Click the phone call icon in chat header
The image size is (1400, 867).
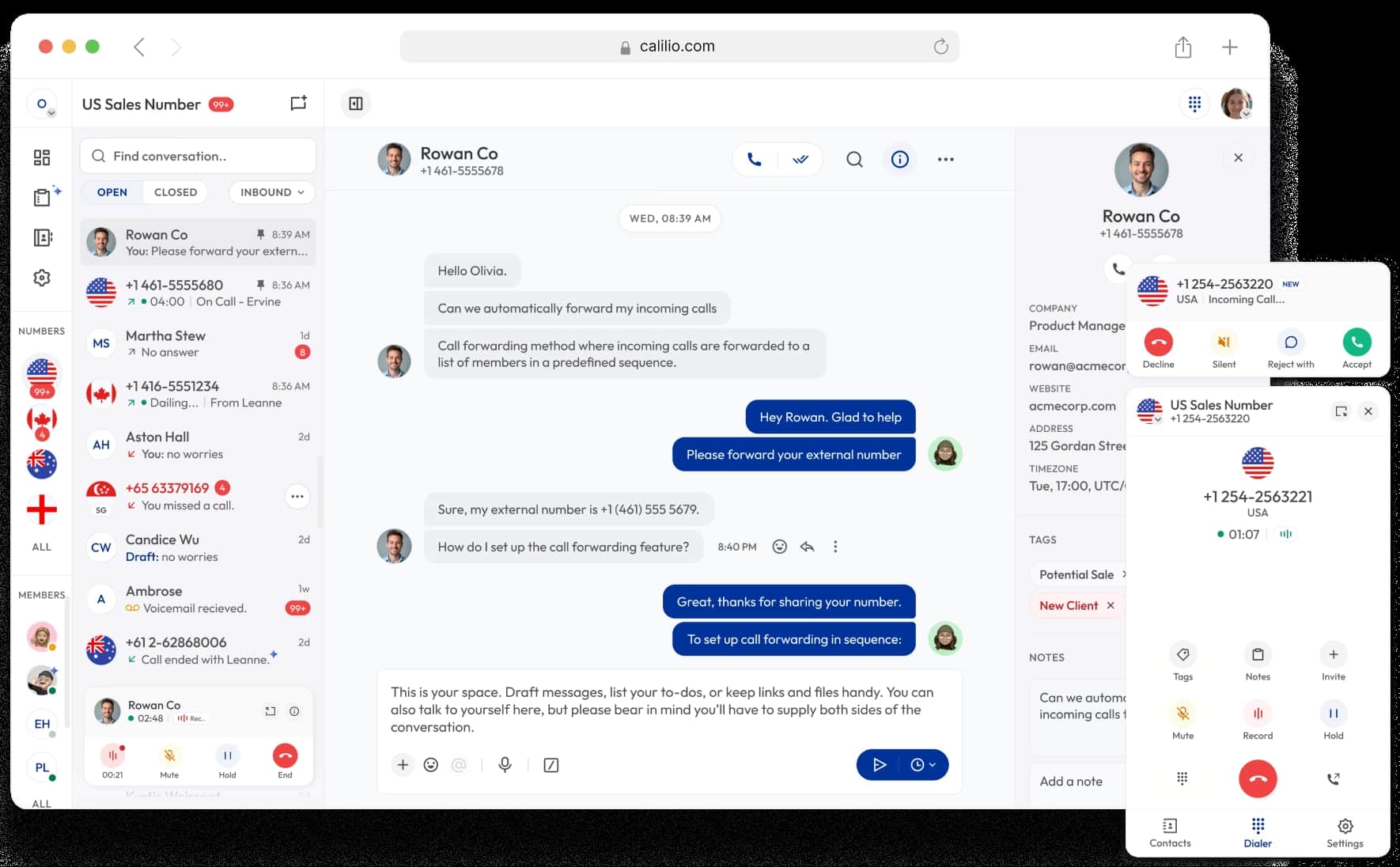pos(755,160)
